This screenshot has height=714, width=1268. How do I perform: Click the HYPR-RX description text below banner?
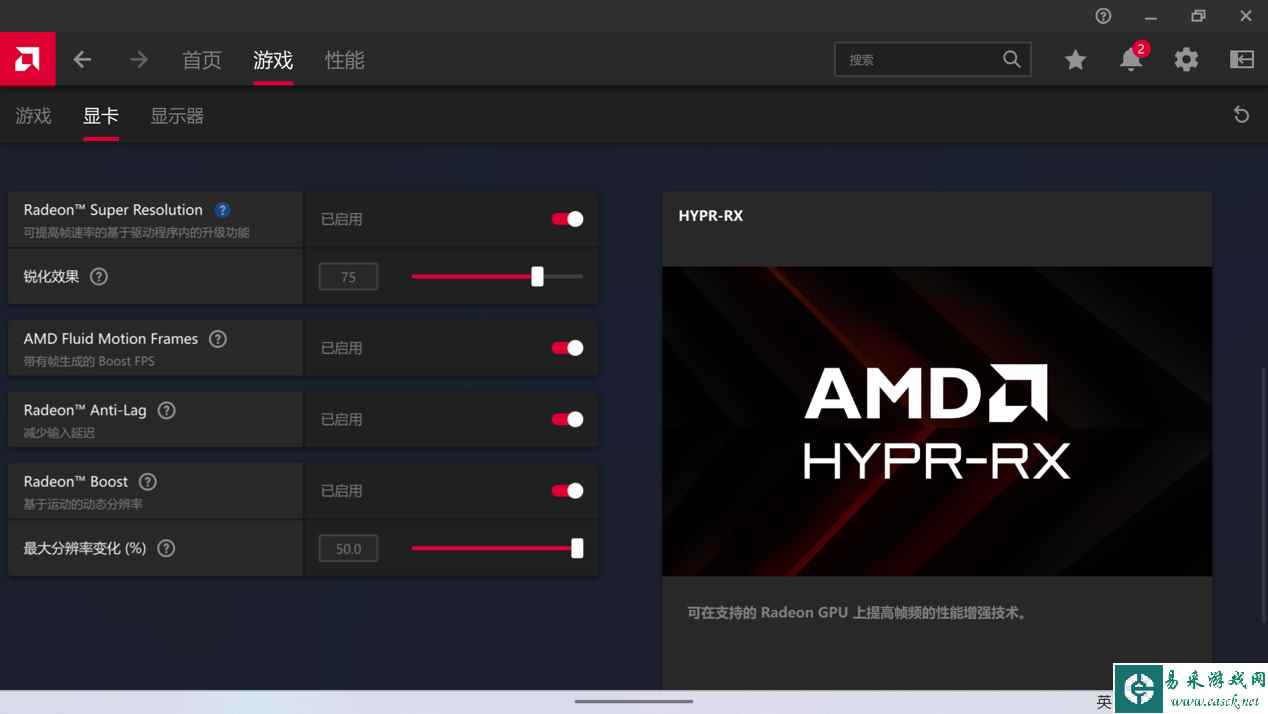coord(857,613)
